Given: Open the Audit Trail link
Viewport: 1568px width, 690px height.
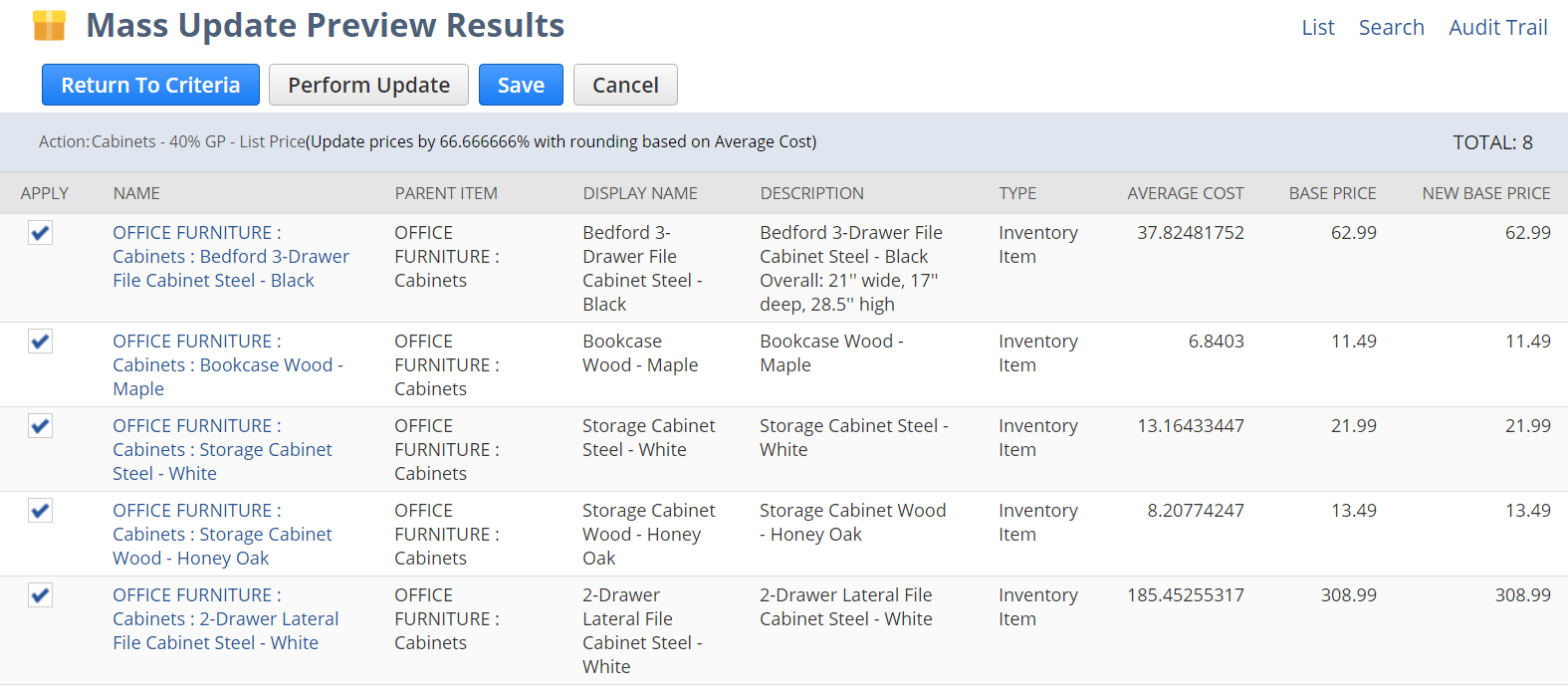Looking at the screenshot, I should pos(1497,28).
